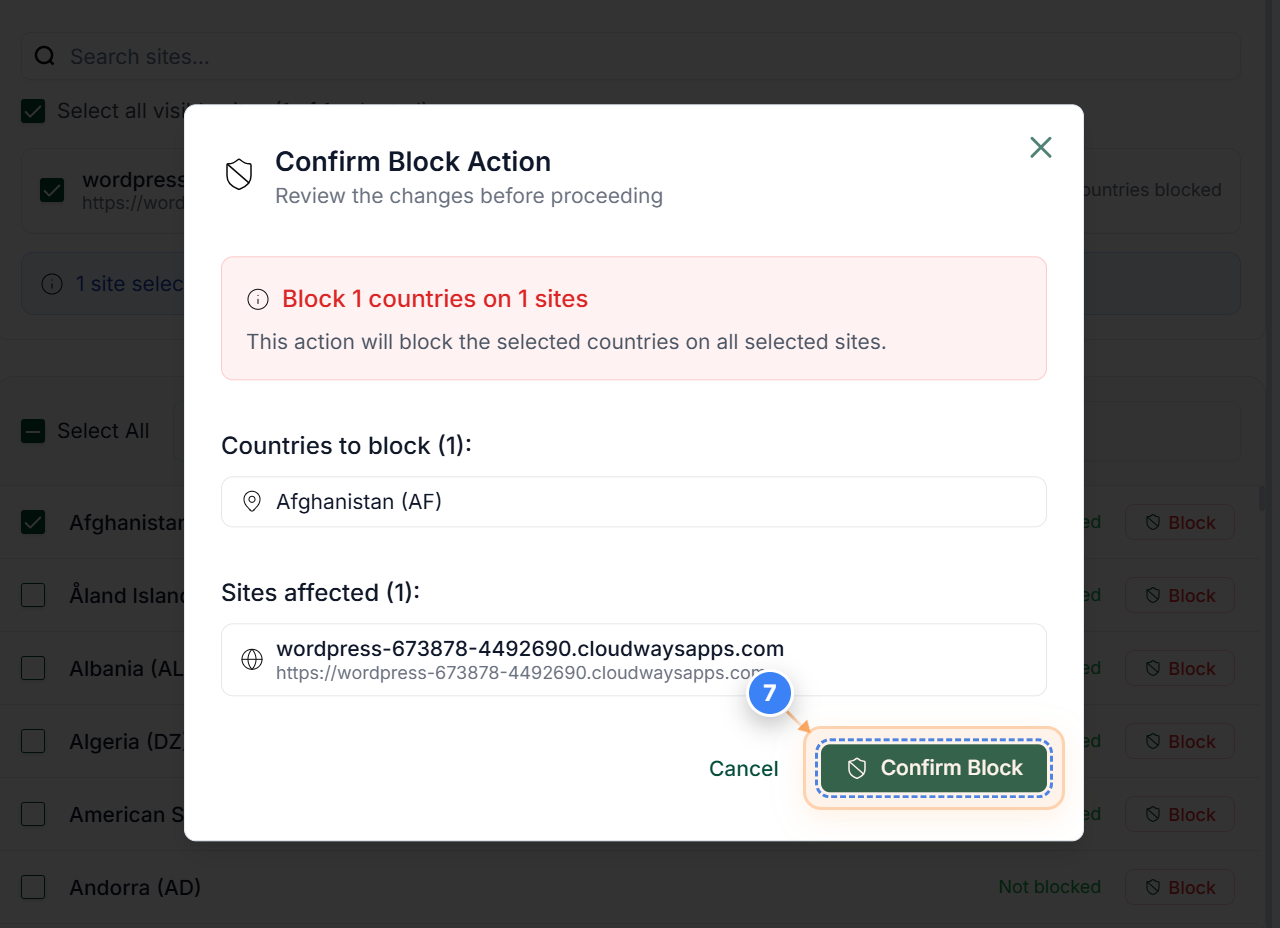Click the magnifying glass in the Search sites field
The image size is (1280, 928).
click(x=45, y=55)
